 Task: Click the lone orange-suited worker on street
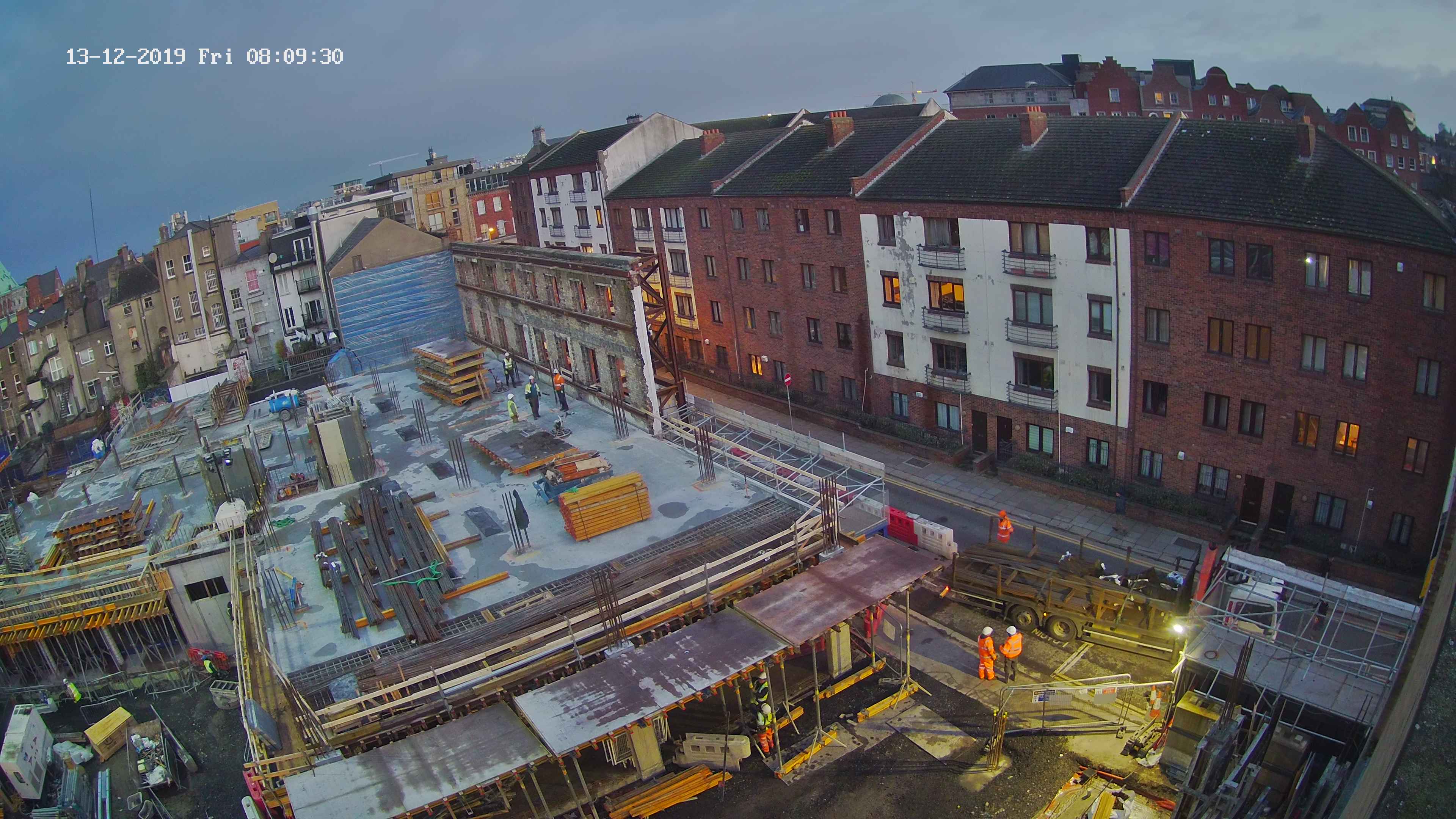[1004, 527]
